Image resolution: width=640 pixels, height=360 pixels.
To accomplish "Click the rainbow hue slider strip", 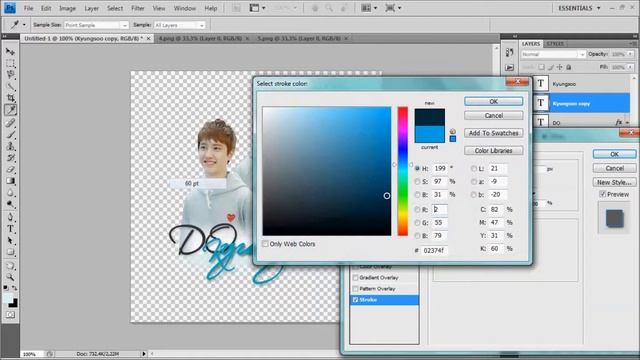I will point(403,171).
